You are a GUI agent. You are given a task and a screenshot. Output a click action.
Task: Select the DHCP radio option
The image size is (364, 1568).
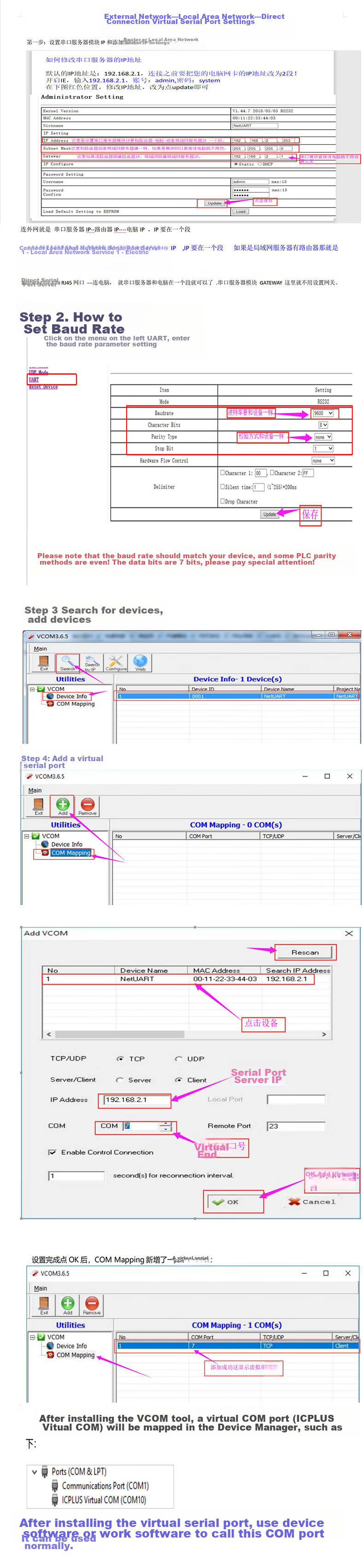pos(260,164)
